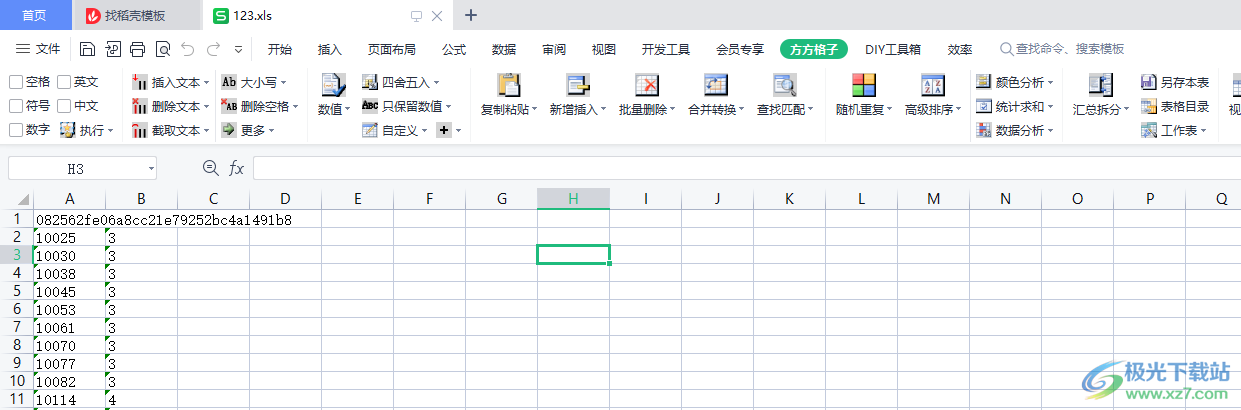Click cell containing 10114

[x=69, y=399]
